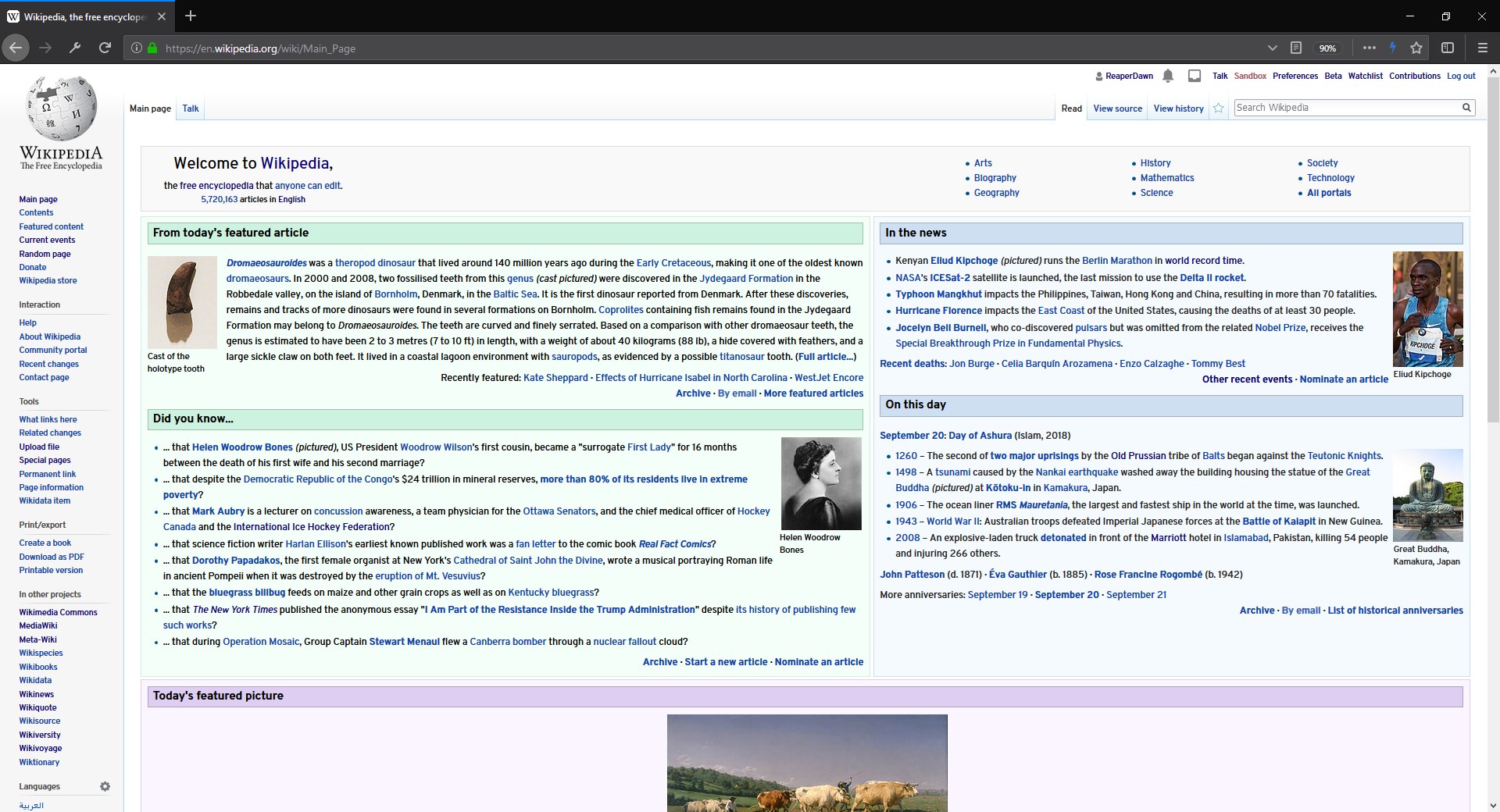Reload the page with the refresh icon
This screenshot has width=1500, height=812.
point(105,48)
